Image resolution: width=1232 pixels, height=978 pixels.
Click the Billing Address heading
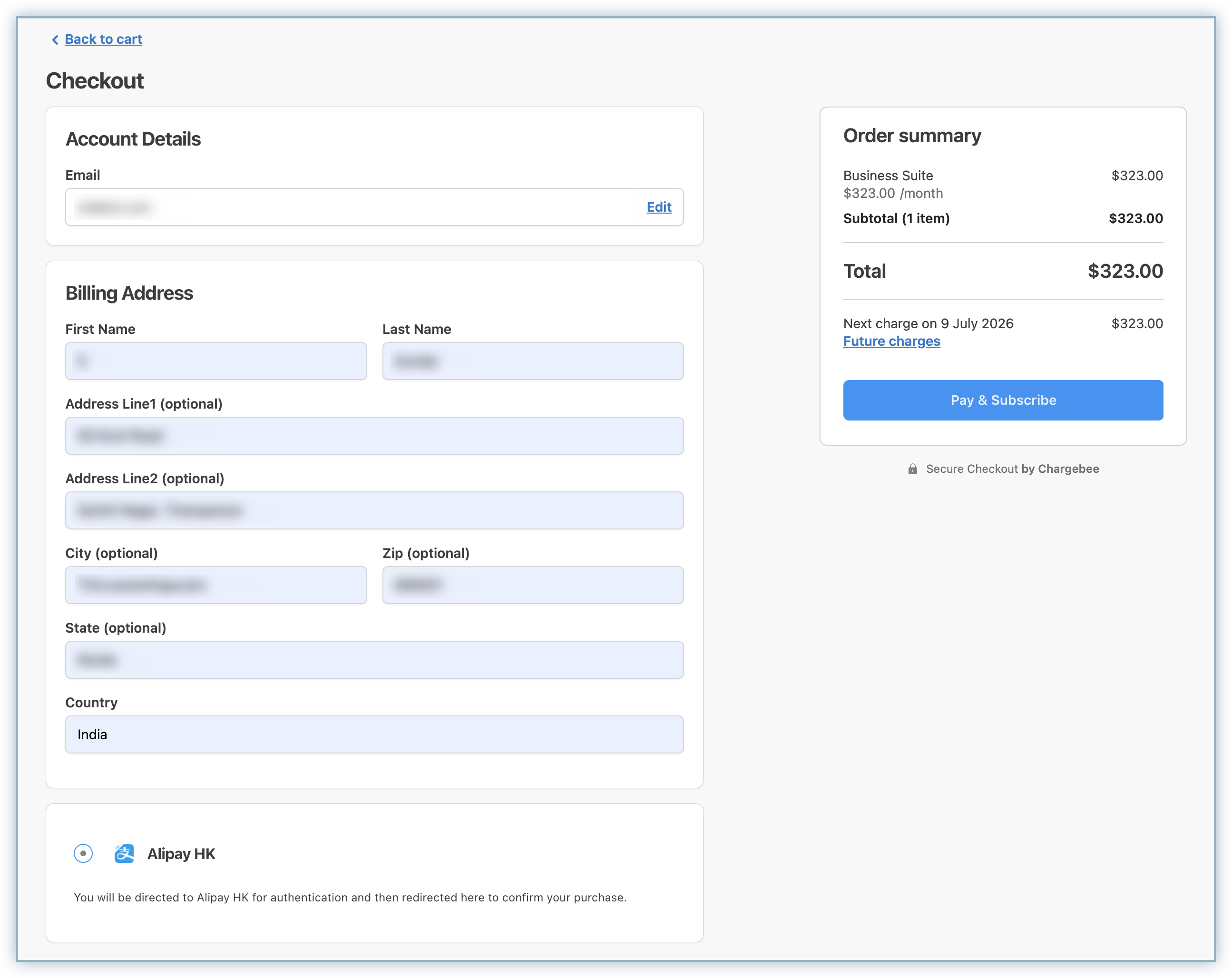[x=129, y=293]
